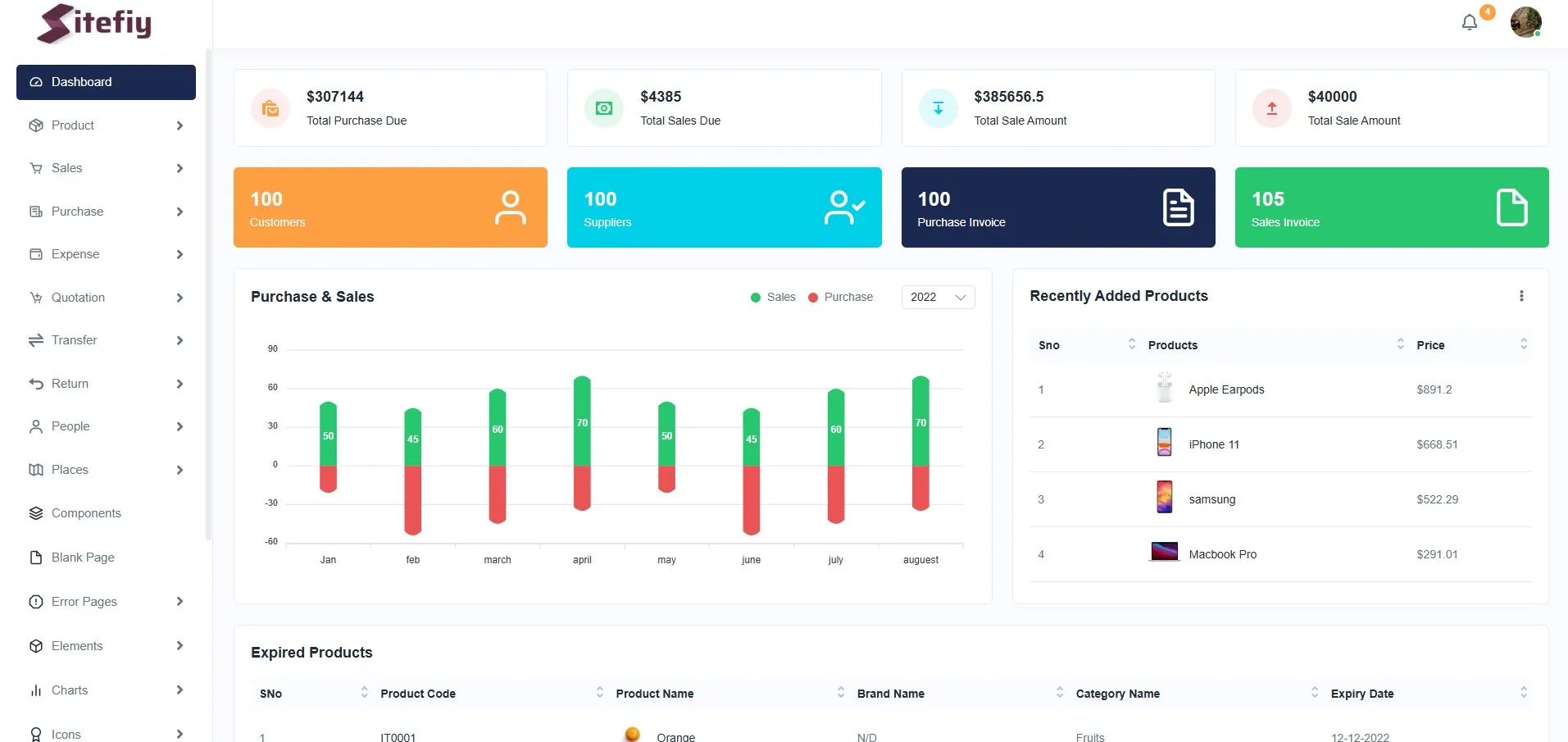
Task: Open the Purchase sidebar menu
Action: pyautogui.click(x=106, y=212)
